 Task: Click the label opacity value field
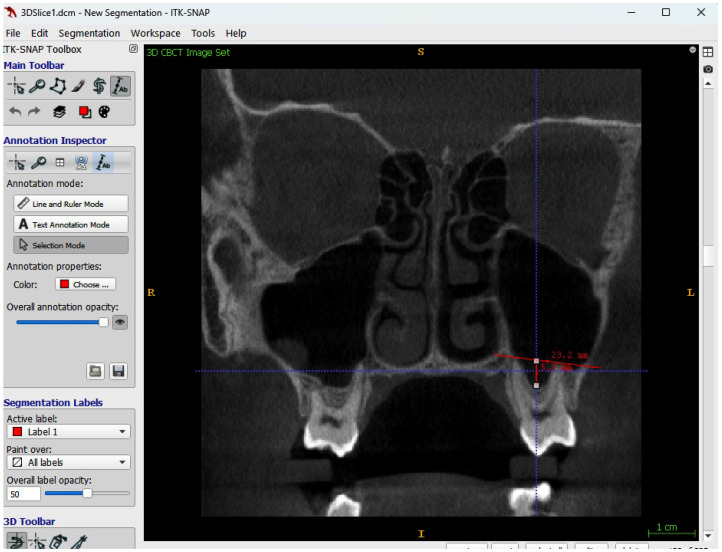click(23, 494)
